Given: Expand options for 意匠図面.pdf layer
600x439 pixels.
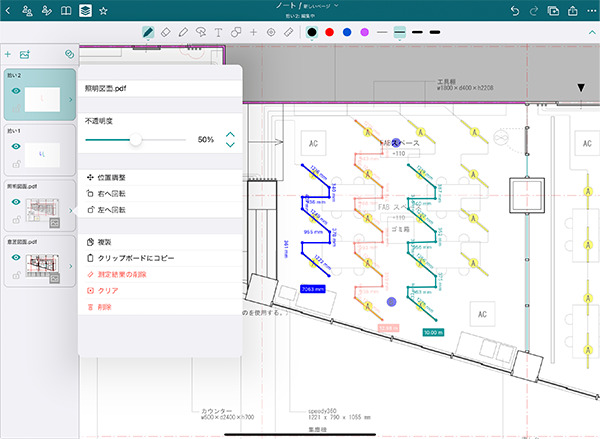Looking at the screenshot, I should [x=71, y=266].
